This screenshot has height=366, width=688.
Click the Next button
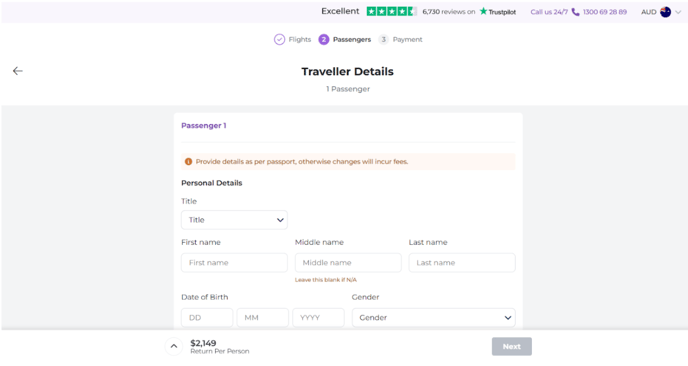tap(512, 346)
